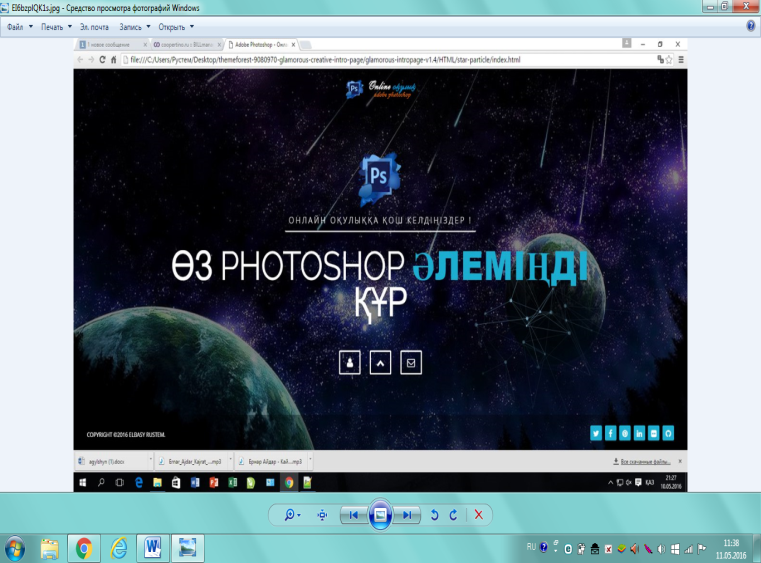The height and width of the screenshot is (563, 761).
Task: Launch Internet Explorer from the taskbar
Action: click(118, 549)
